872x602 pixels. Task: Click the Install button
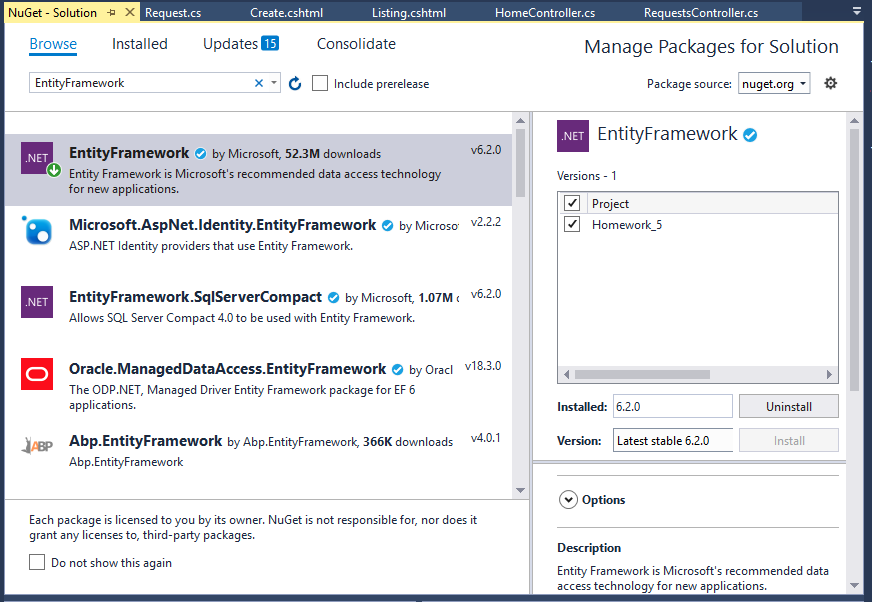(789, 441)
